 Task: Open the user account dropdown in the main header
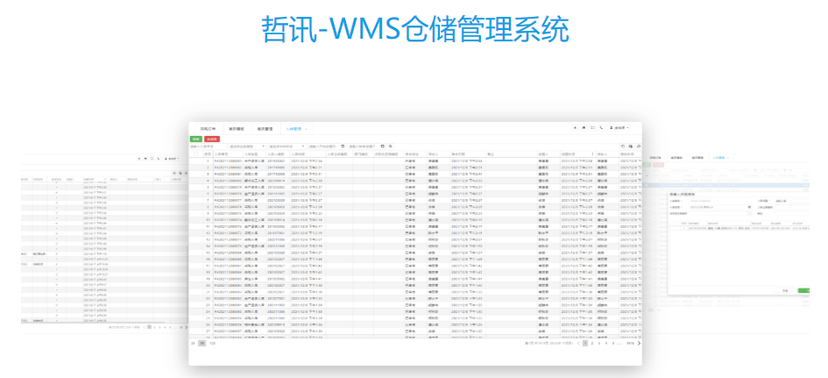(x=619, y=127)
